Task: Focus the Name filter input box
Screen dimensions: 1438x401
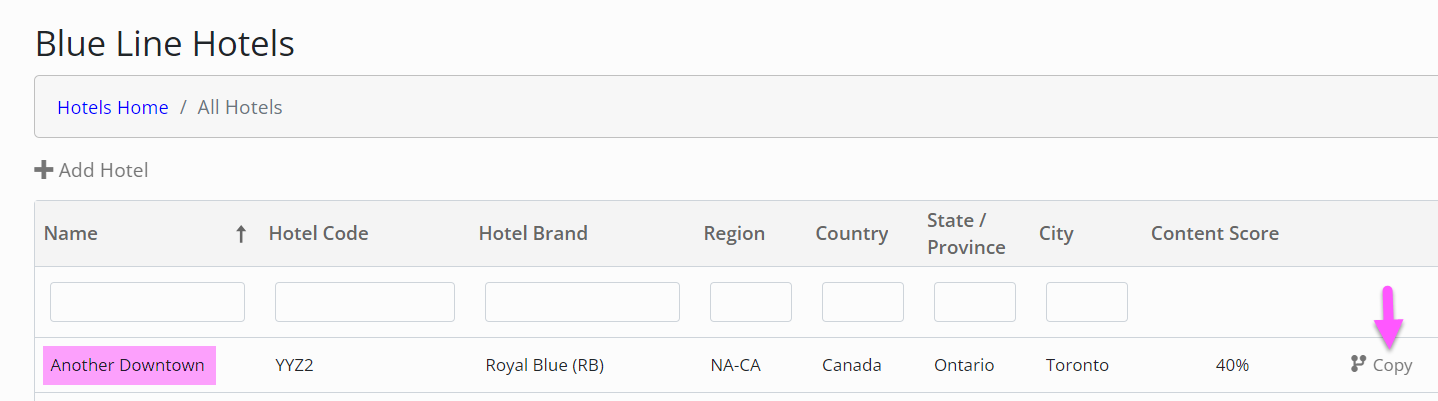Action: point(147,302)
